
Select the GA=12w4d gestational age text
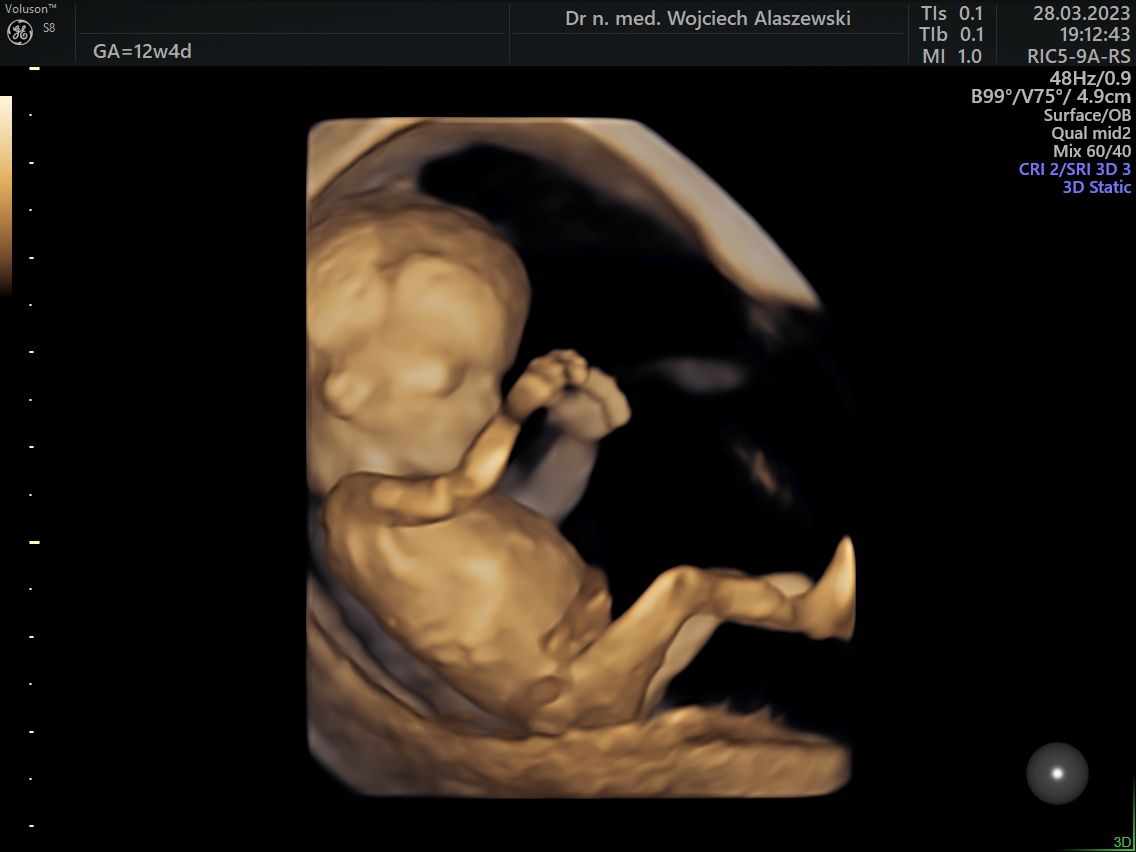(x=142, y=52)
